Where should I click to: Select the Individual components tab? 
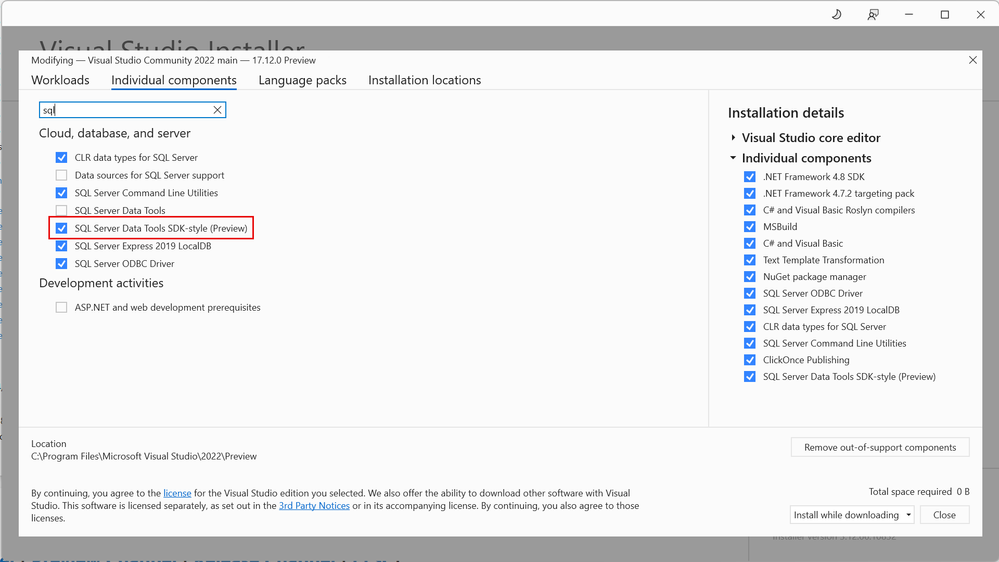click(x=174, y=80)
